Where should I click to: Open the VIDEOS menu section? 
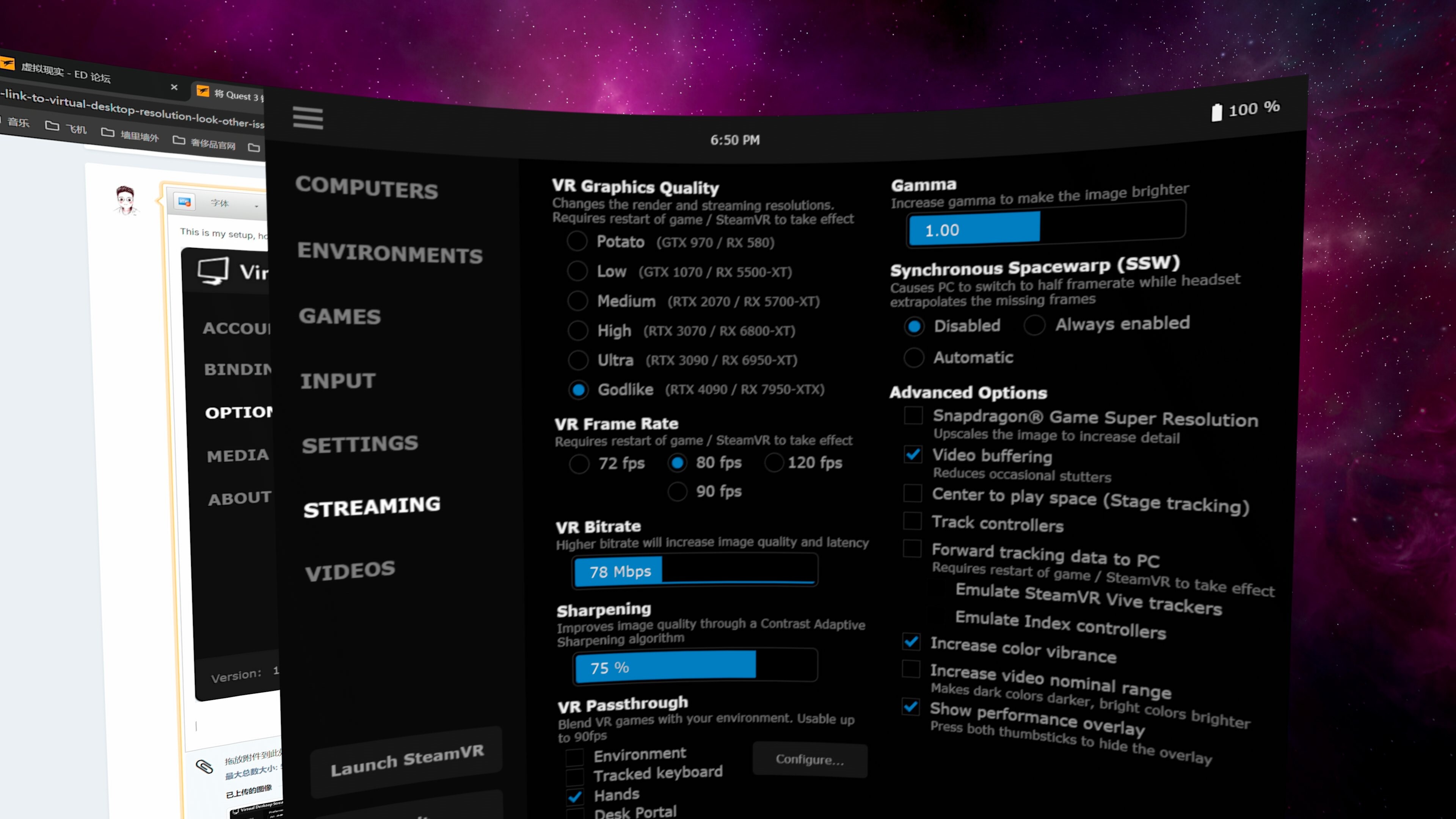point(350,571)
